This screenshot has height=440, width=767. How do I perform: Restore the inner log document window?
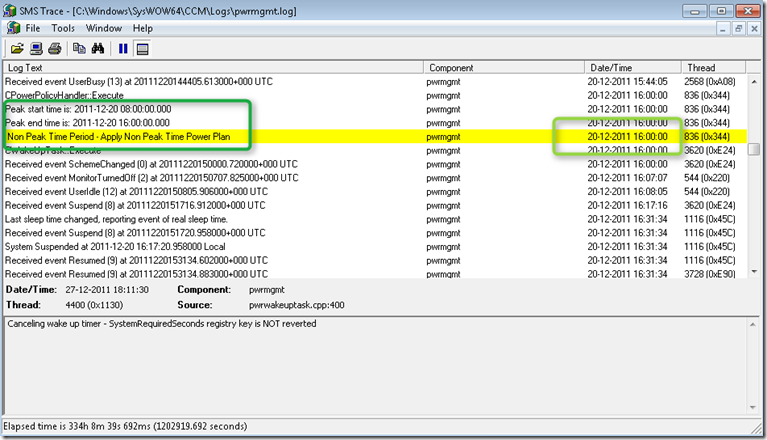(739, 29)
